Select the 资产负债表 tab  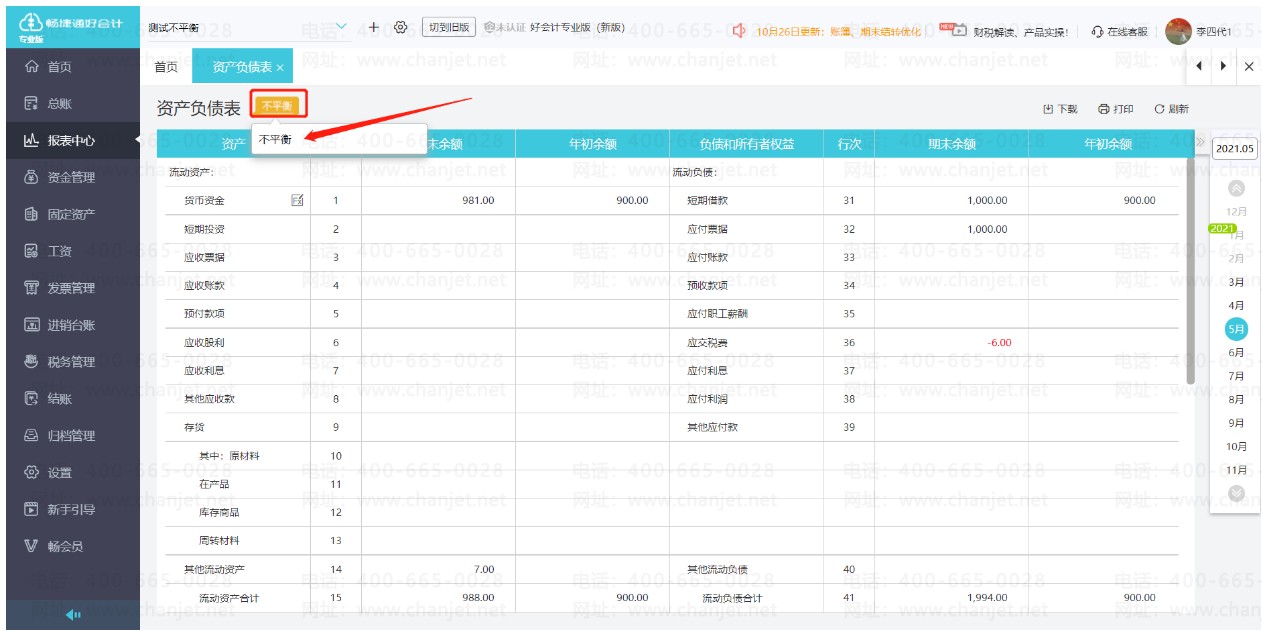(241, 67)
